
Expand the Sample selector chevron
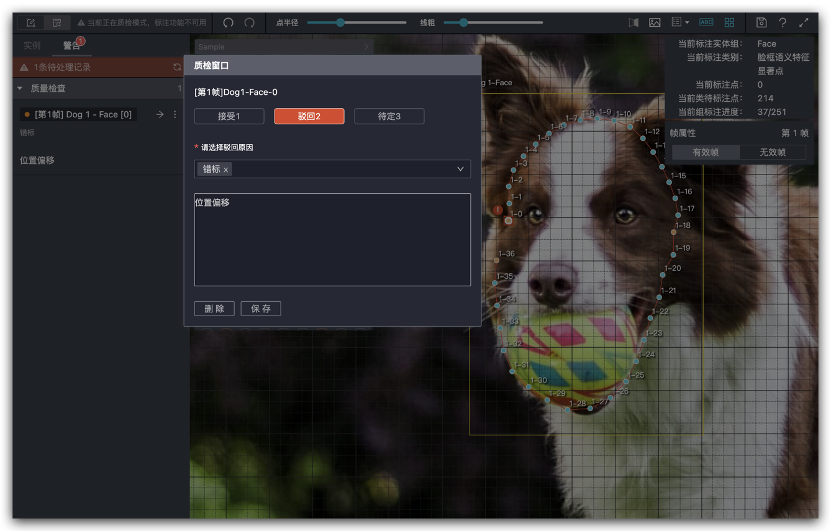pyautogui.click(x=366, y=47)
